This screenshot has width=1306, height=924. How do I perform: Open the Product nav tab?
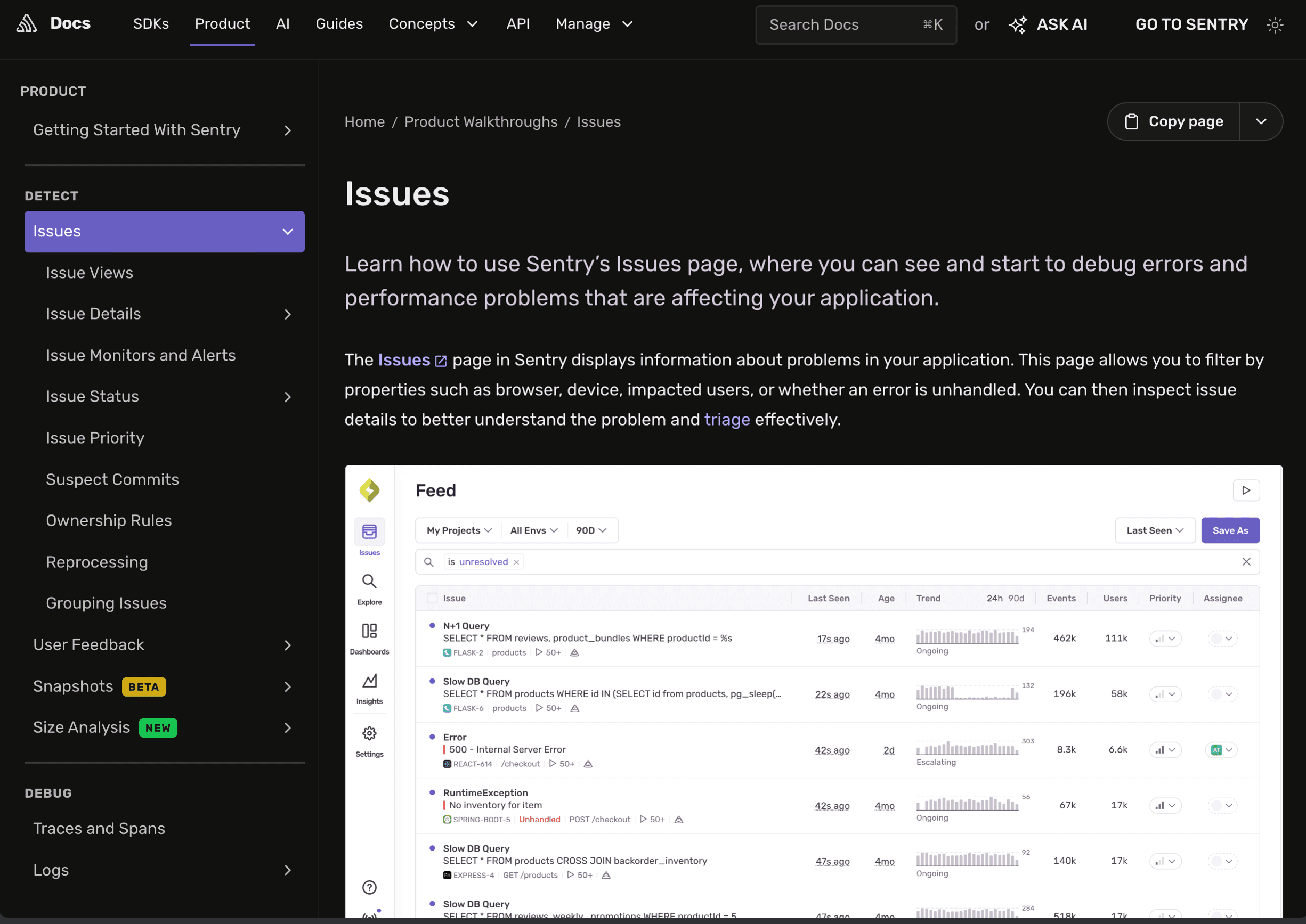(x=222, y=24)
